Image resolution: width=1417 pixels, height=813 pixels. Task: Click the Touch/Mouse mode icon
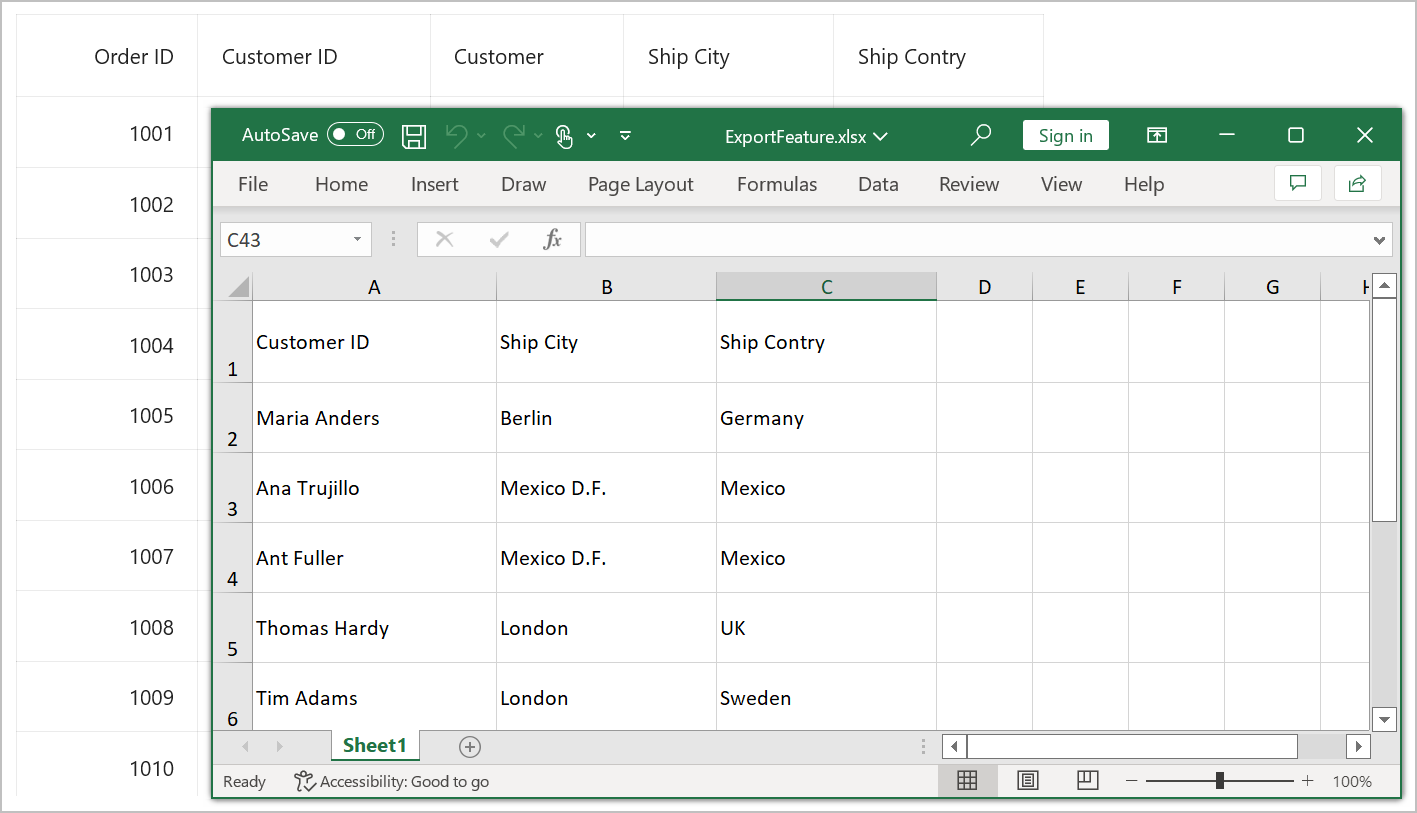[564, 136]
